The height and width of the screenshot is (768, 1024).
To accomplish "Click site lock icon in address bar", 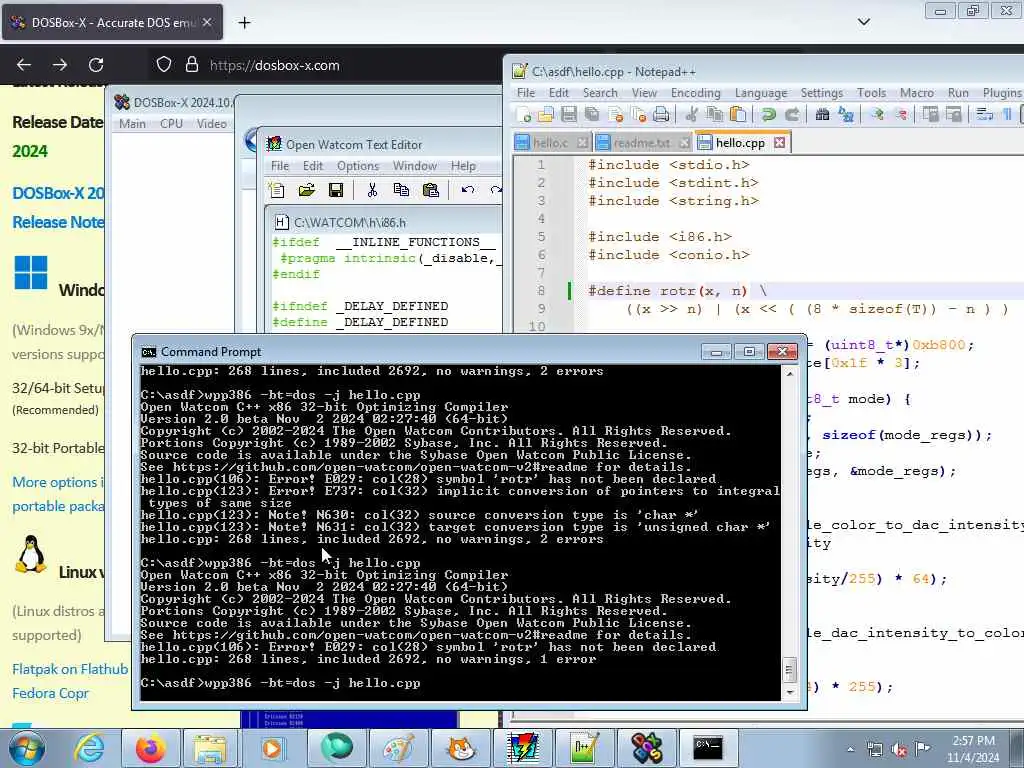I will (191, 65).
